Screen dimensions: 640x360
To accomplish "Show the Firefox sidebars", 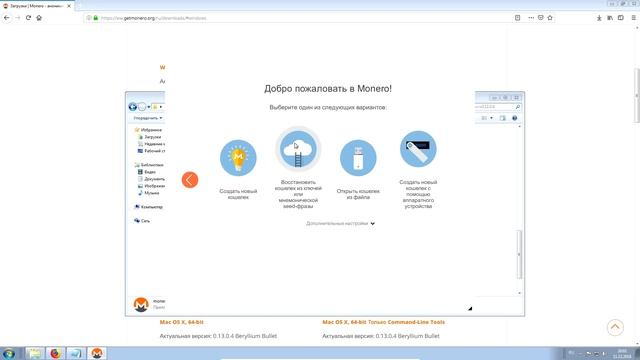I will coord(621,18).
